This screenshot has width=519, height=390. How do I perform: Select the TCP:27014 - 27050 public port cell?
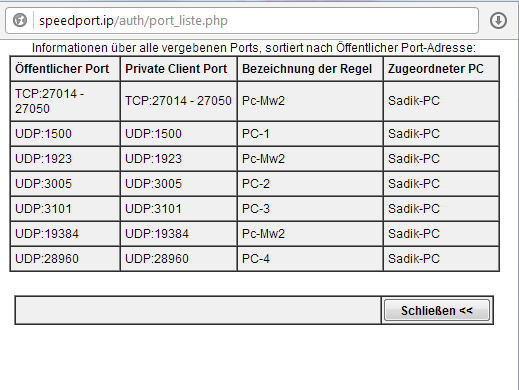[65, 101]
